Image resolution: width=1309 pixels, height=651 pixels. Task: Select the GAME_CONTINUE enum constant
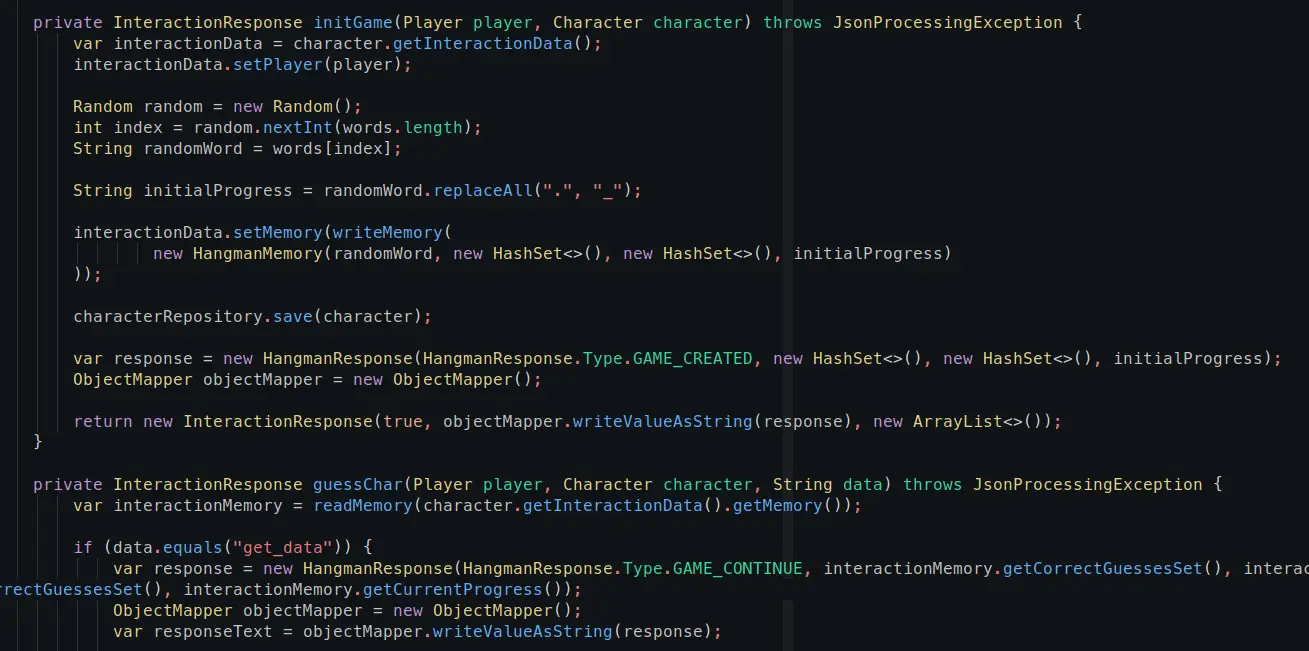737,568
